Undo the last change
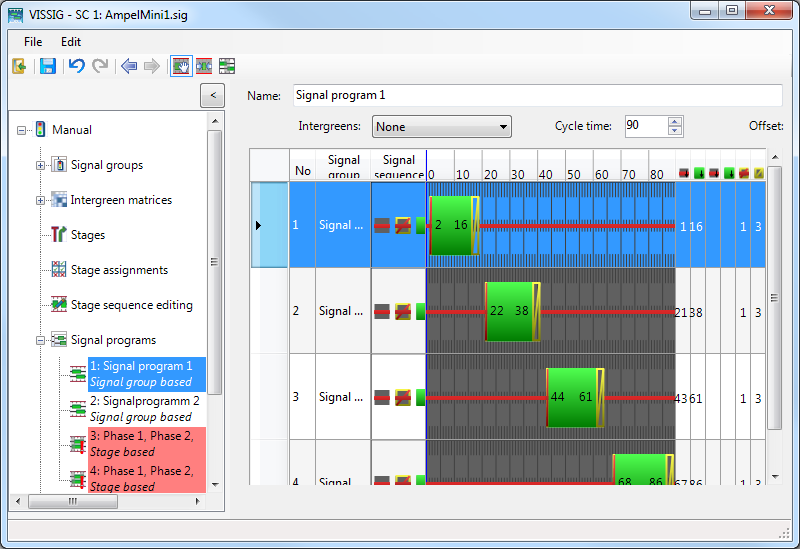This screenshot has width=800, height=549. pos(76,66)
